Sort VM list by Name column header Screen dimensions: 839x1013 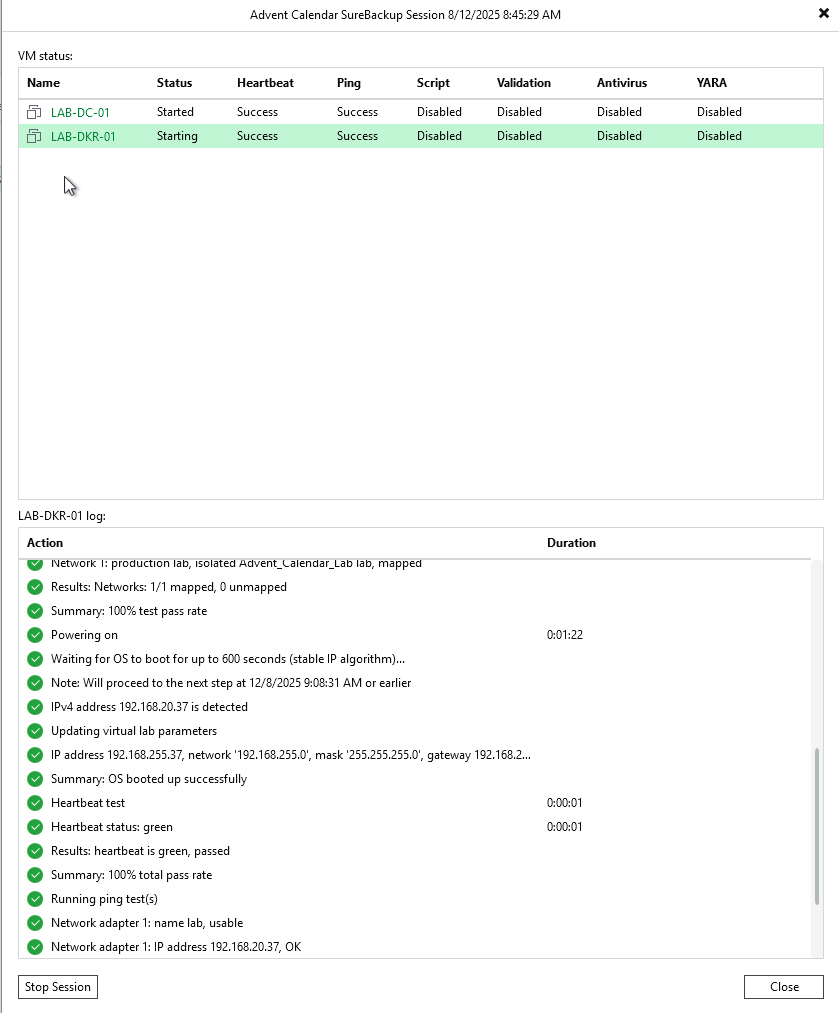[44, 83]
